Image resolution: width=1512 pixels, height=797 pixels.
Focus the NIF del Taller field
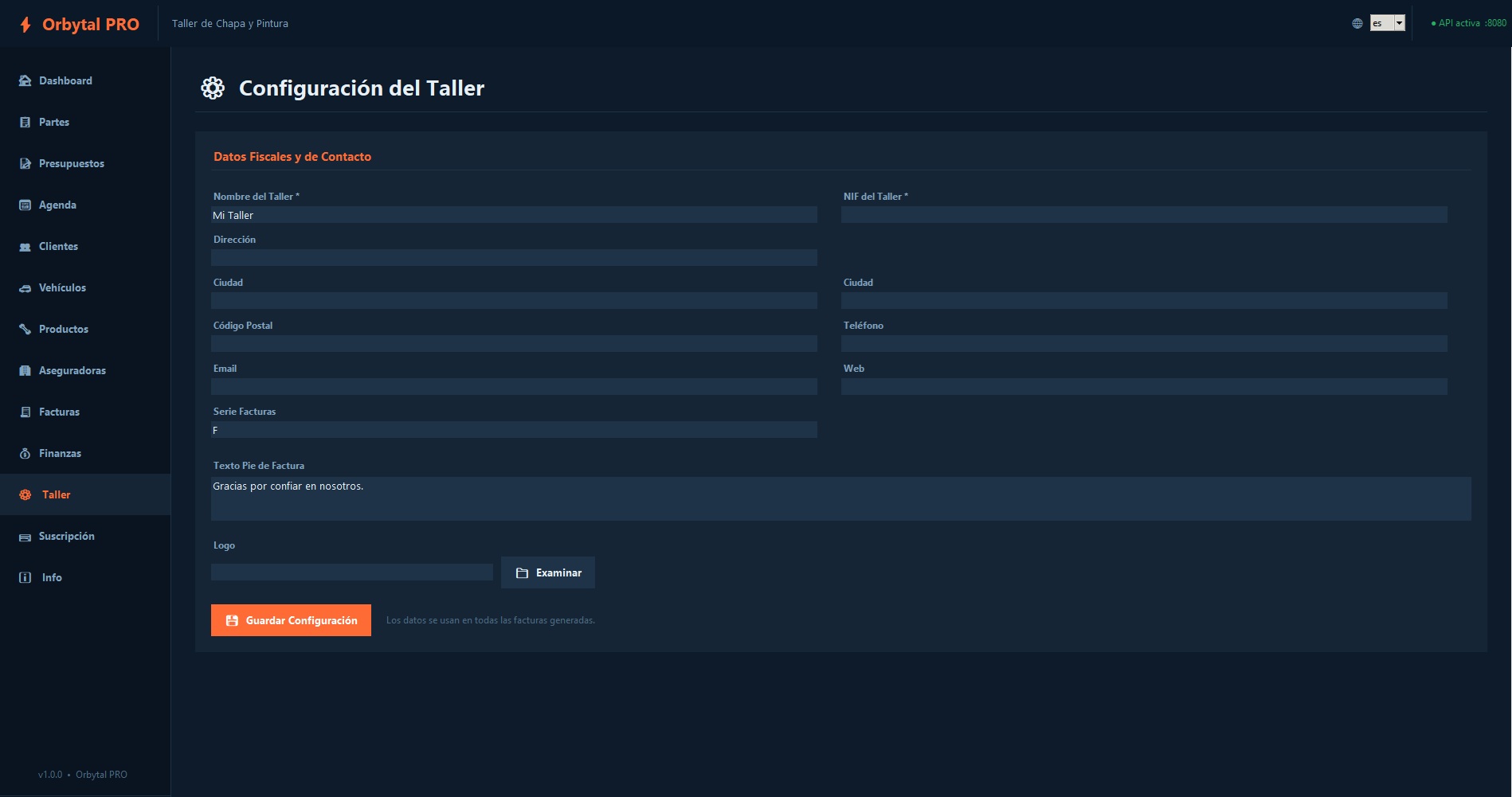click(1144, 215)
